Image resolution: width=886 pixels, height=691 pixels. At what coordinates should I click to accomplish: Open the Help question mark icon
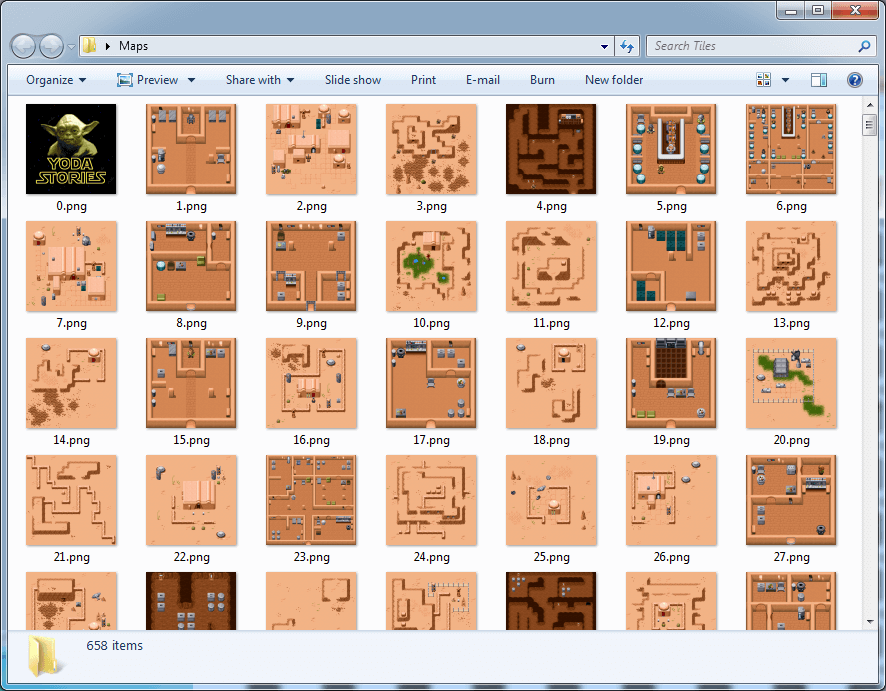(x=855, y=80)
